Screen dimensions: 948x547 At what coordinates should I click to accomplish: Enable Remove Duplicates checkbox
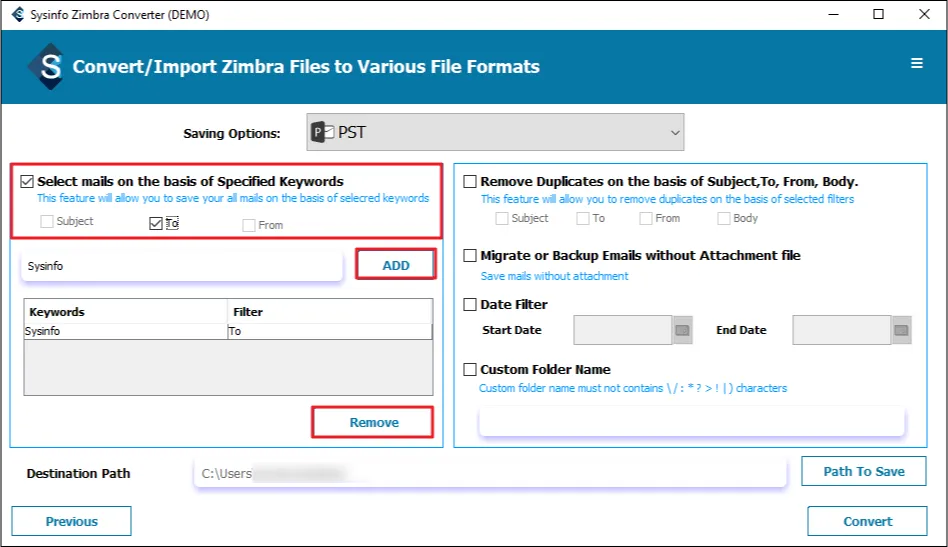(x=470, y=182)
